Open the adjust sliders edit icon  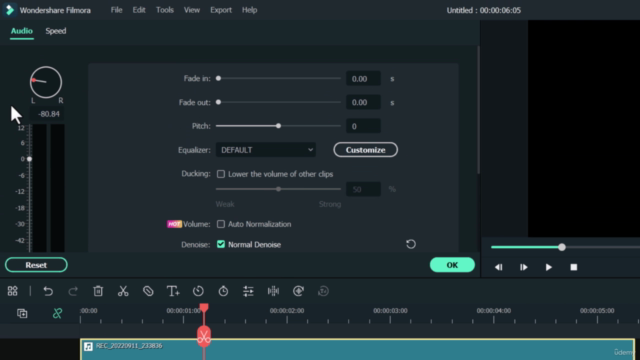(x=248, y=291)
